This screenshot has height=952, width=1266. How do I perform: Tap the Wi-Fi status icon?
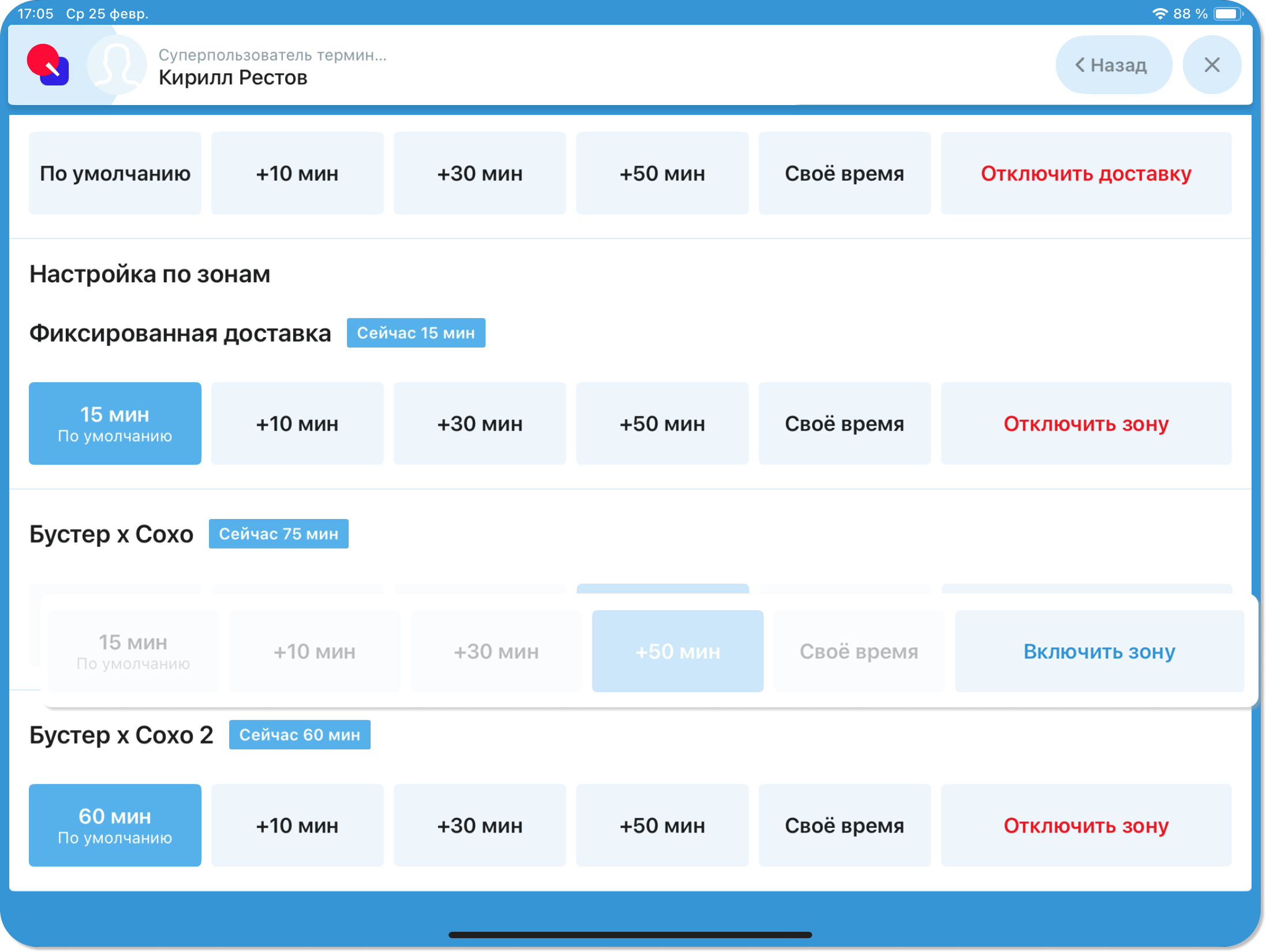[1159, 13]
